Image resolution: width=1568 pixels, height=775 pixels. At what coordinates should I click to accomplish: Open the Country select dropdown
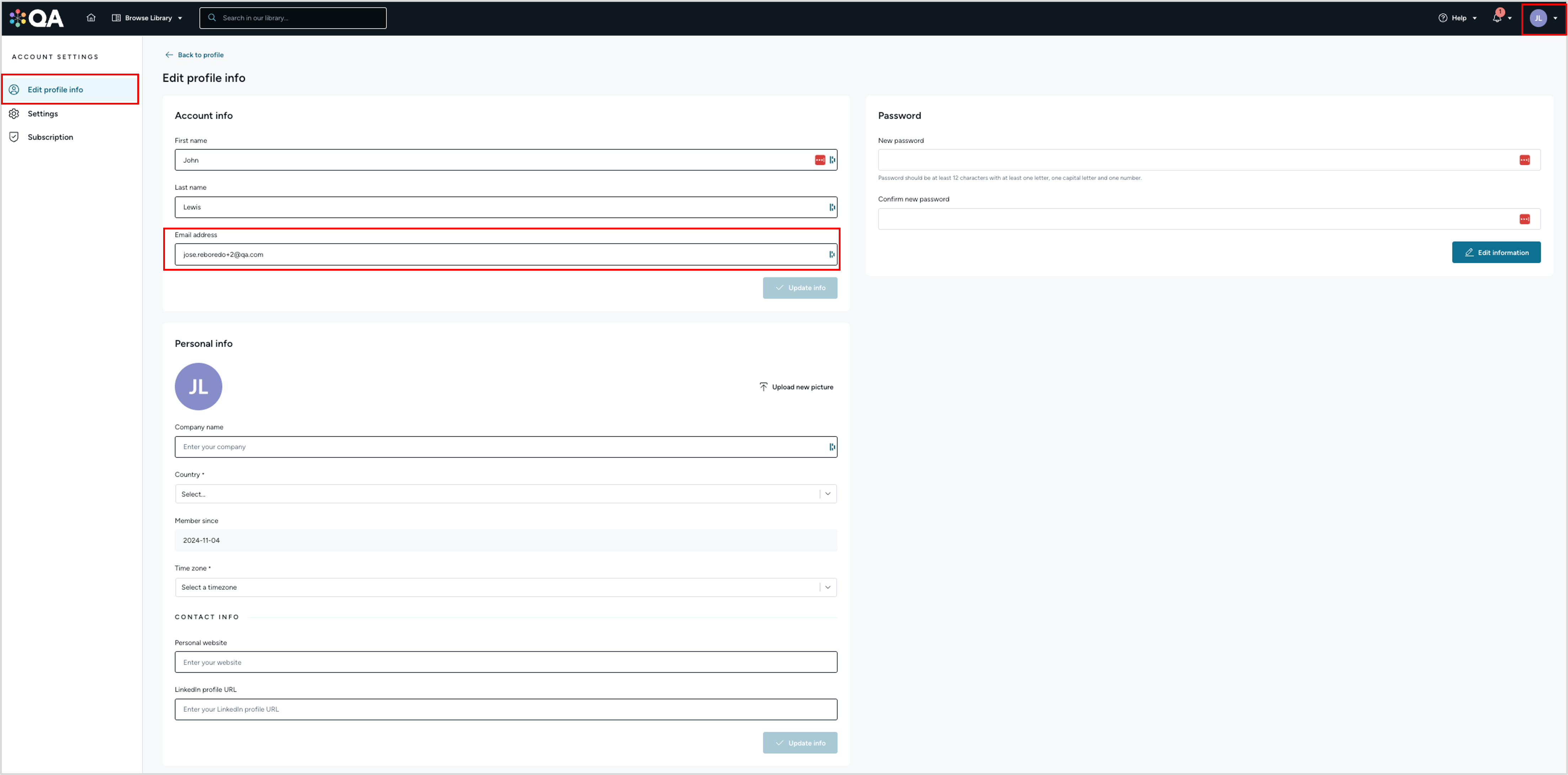click(505, 494)
